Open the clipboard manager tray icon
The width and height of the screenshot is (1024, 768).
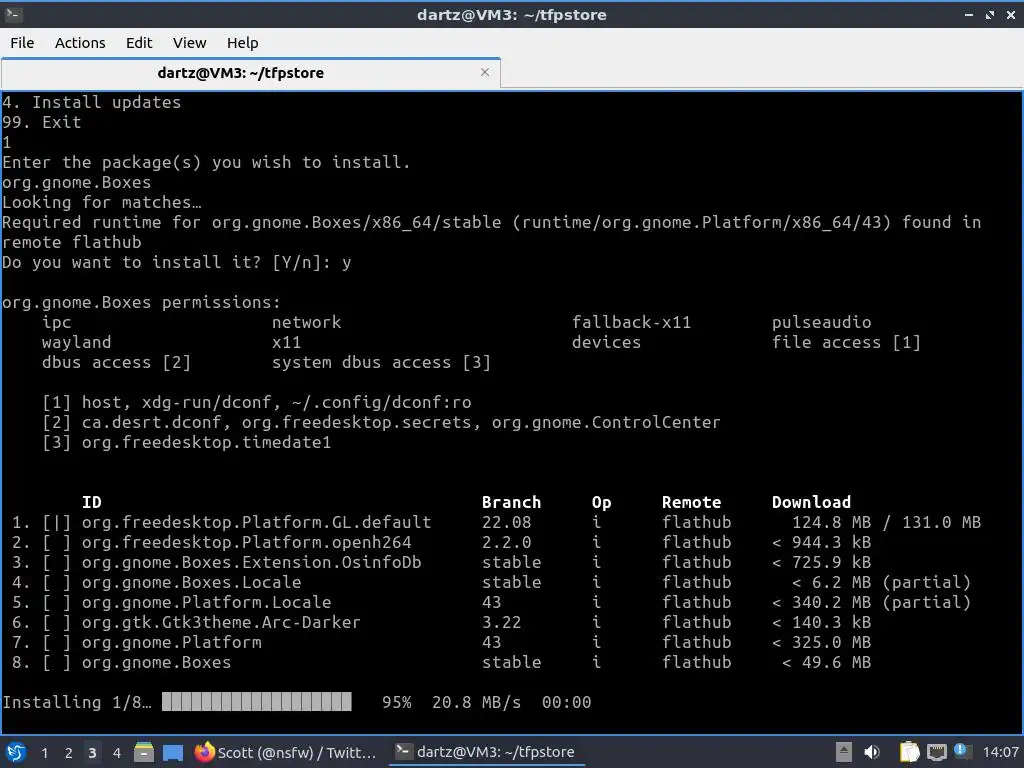(x=908, y=752)
